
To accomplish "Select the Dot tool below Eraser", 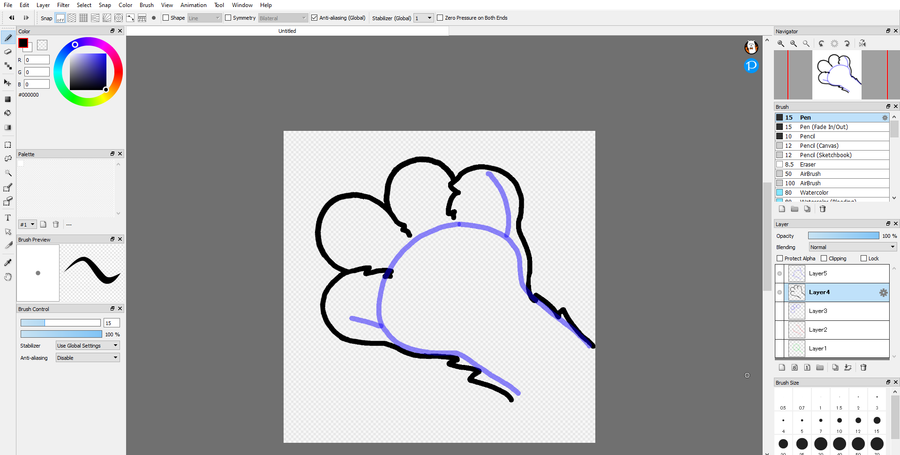I will pos(8,66).
